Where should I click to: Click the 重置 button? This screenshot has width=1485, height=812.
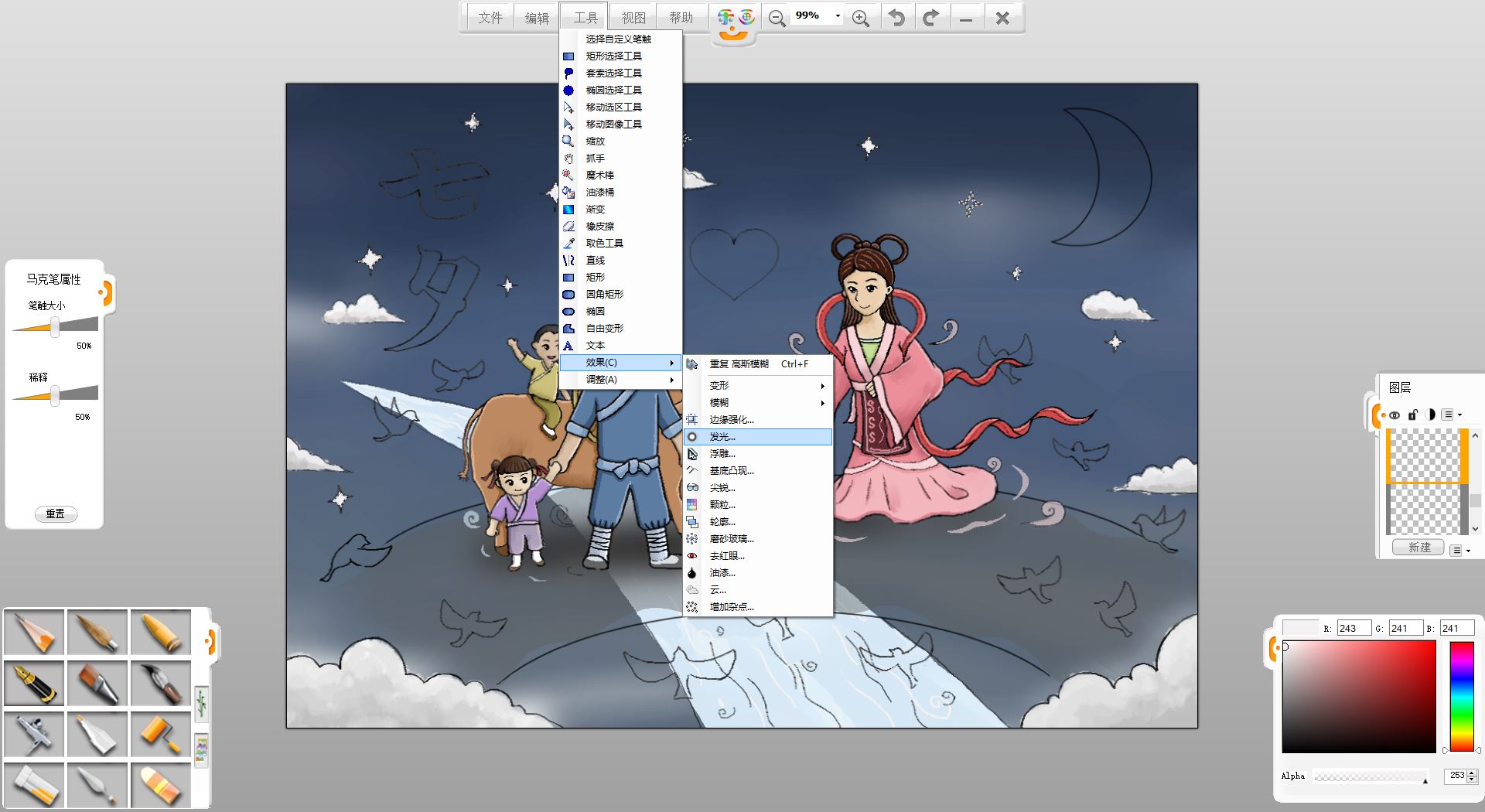click(x=56, y=513)
